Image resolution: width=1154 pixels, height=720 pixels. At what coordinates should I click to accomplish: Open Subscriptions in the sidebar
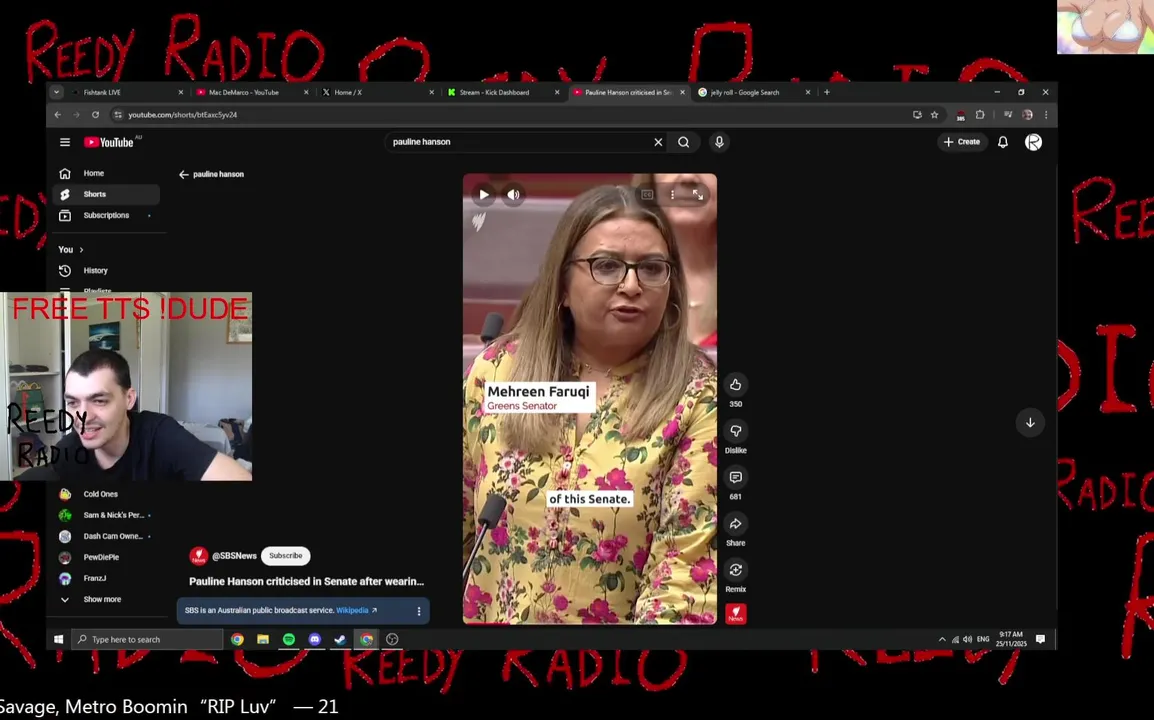pyautogui.click(x=106, y=215)
